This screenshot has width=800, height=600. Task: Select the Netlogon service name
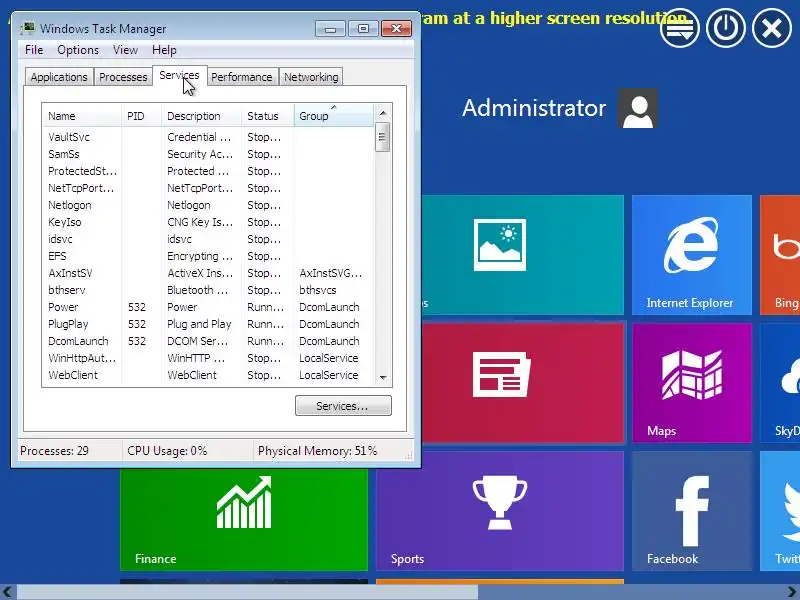tap(70, 205)
